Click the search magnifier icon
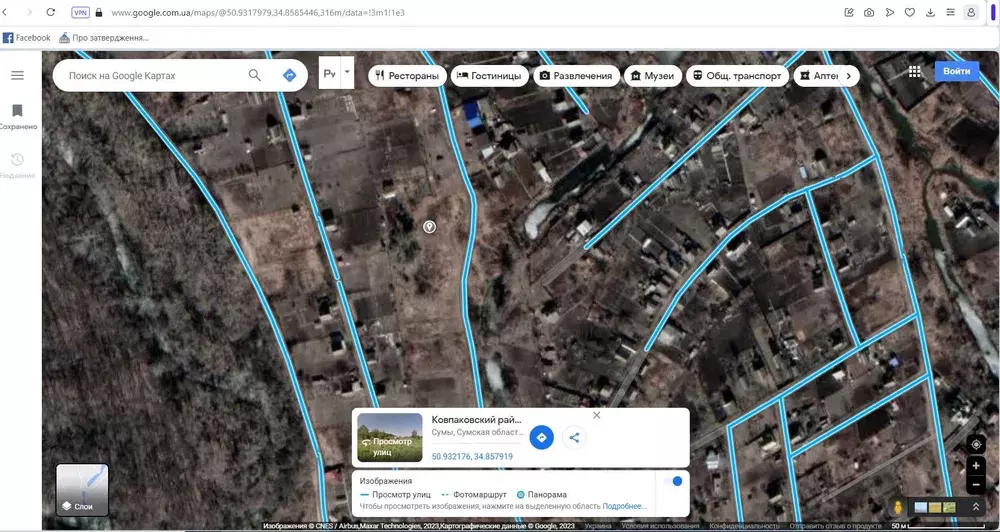 pyautogui.click(x=255, y=75)
